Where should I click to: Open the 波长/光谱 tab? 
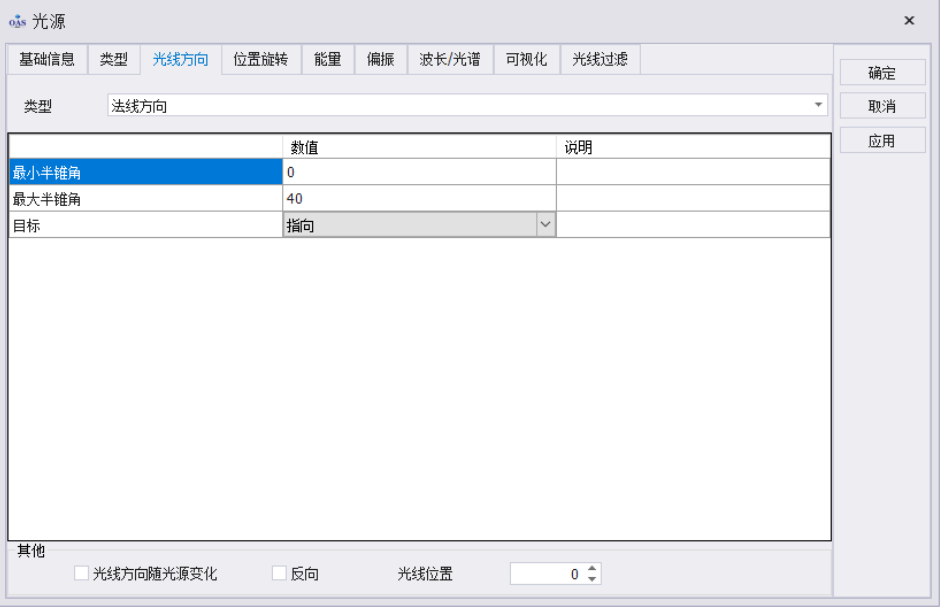point(450,59)
